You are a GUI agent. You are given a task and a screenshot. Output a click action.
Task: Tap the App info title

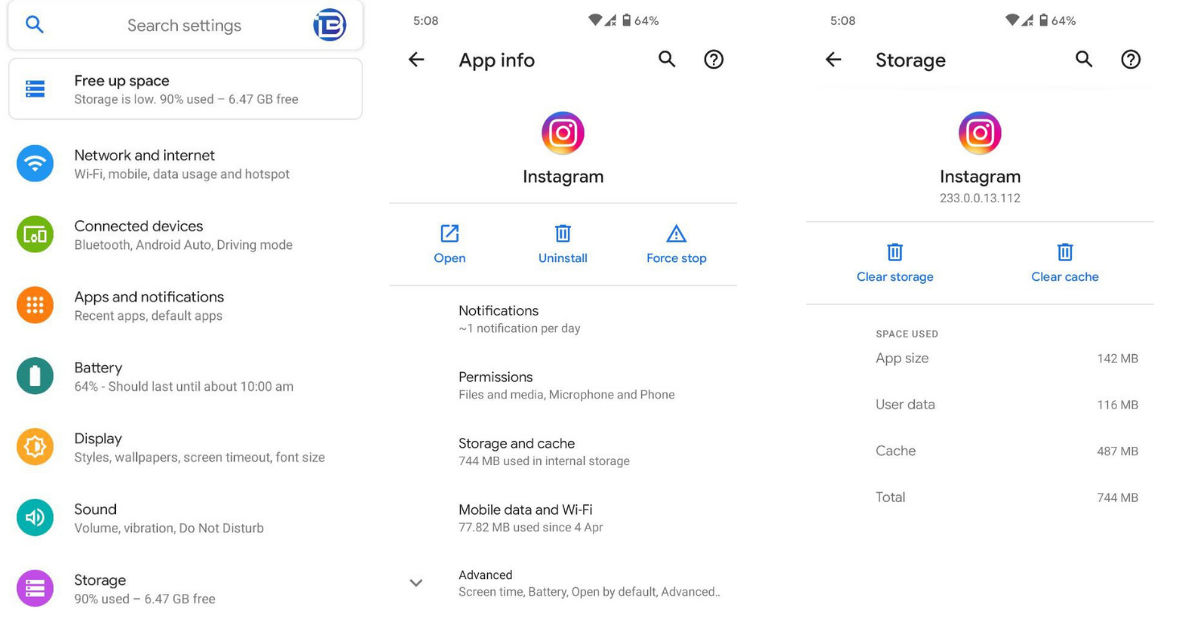(497, 60)
